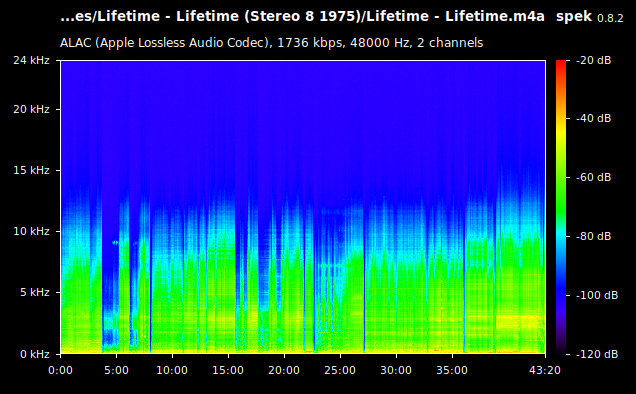636x394 pixels.
Task: Click the -20 dB scale label
Action: [x=593, y=60]
